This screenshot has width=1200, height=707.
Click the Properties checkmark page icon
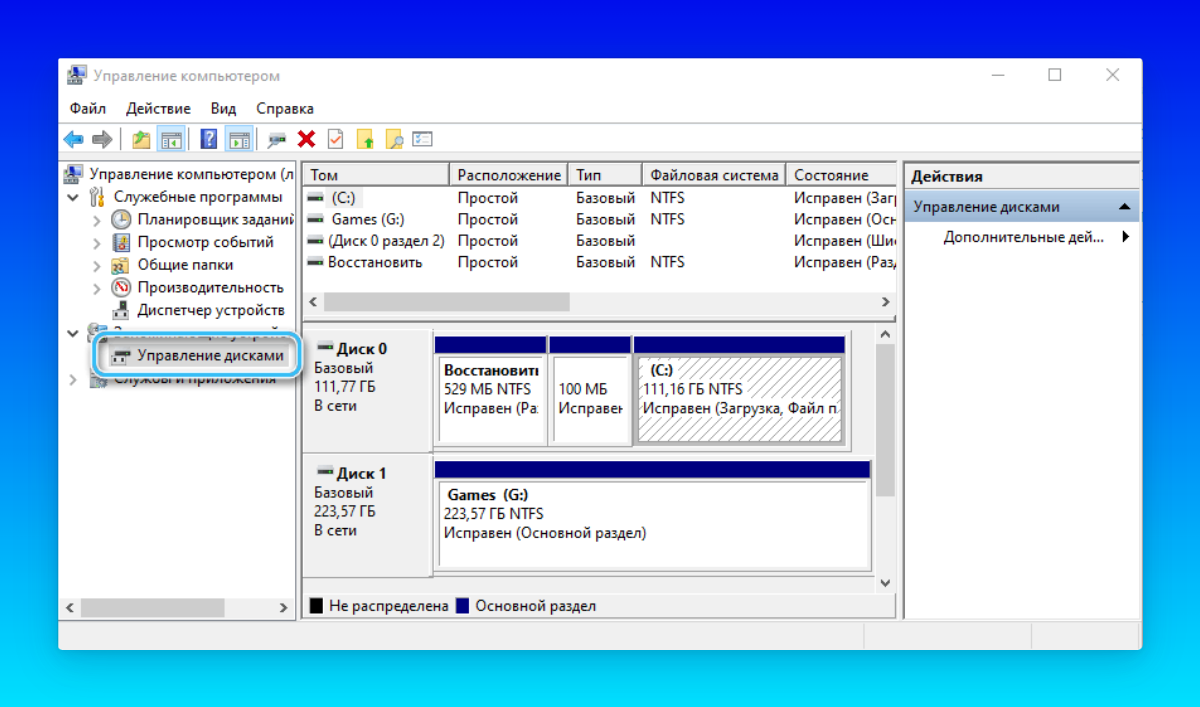point(336,139)
